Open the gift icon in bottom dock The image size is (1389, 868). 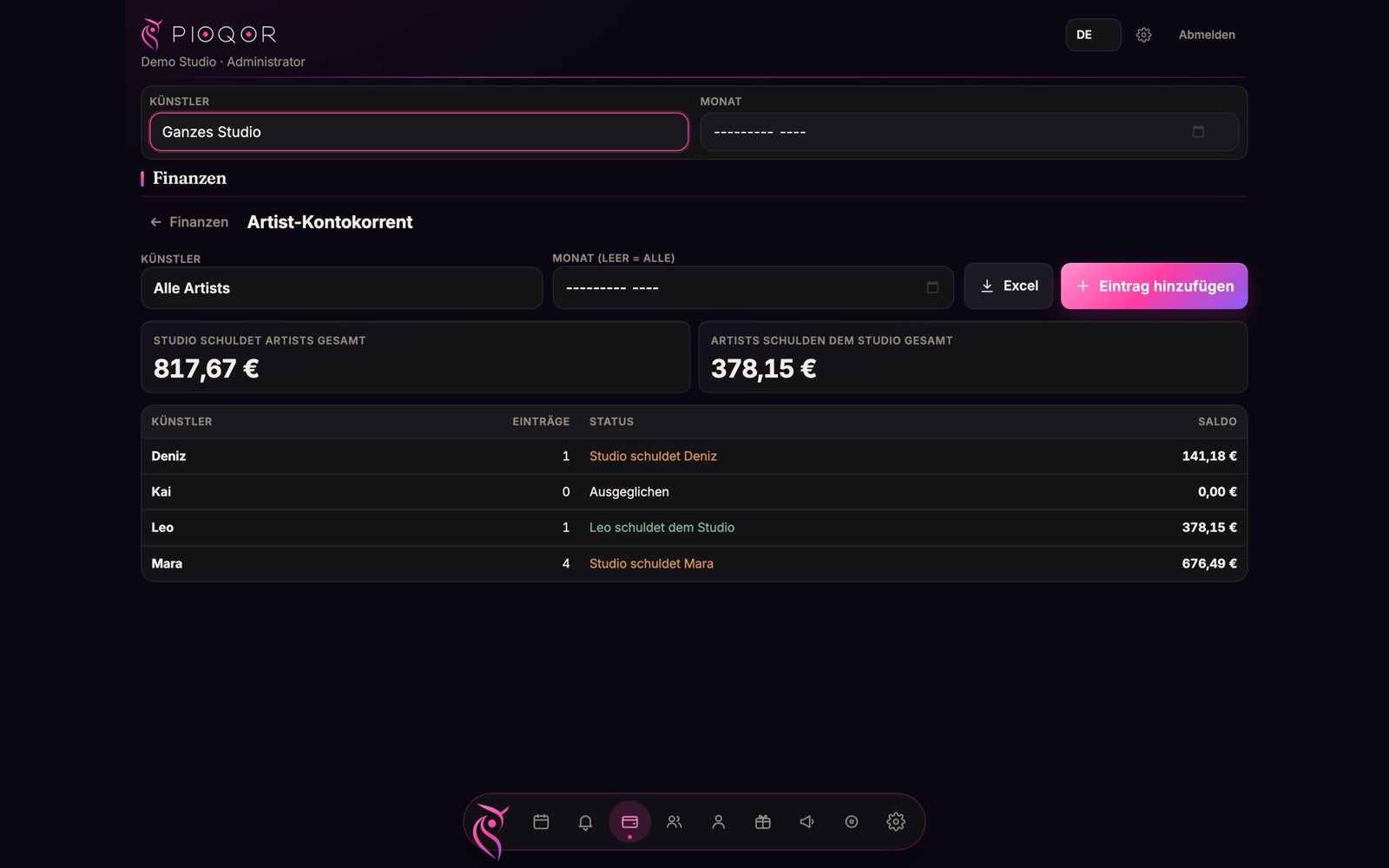coord(762,821)
